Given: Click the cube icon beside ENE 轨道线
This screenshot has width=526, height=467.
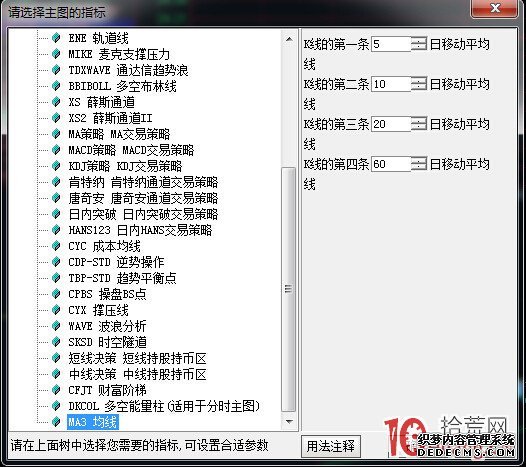Looking at the screenshot, I should coord(56,38).
